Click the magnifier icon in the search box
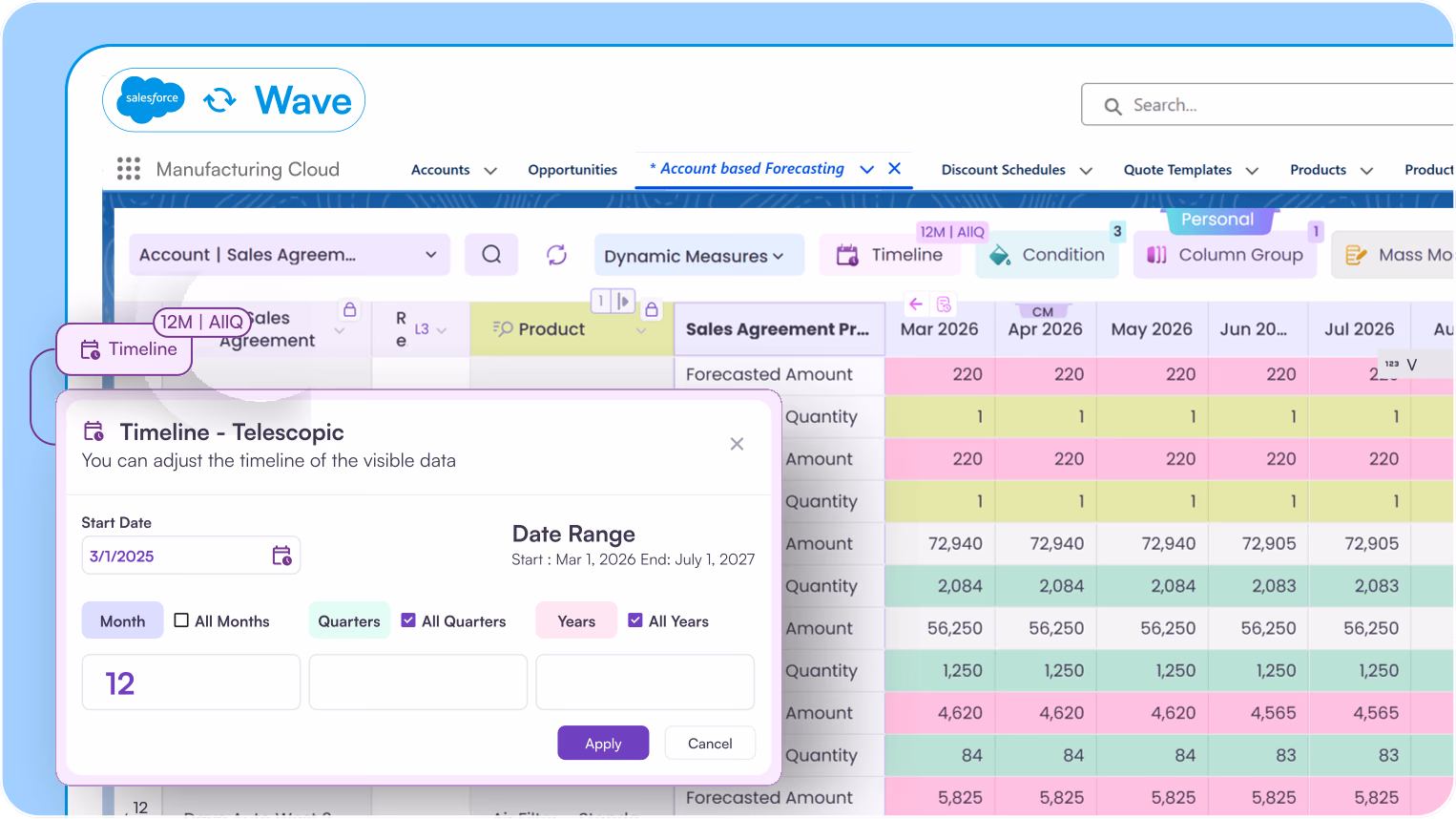Image resolution: width=1456 pixels, height=819 pixels. [x=1113, y=106]
